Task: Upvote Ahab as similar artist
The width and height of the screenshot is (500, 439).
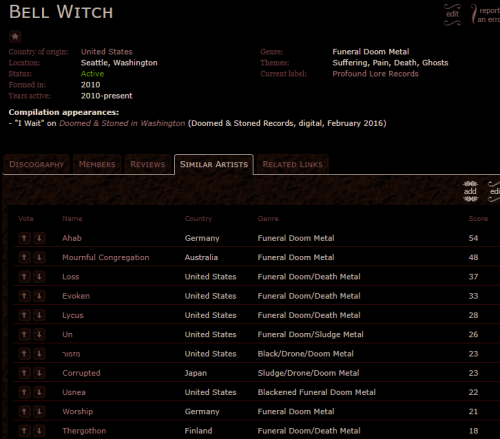Action: click(24, 238)
